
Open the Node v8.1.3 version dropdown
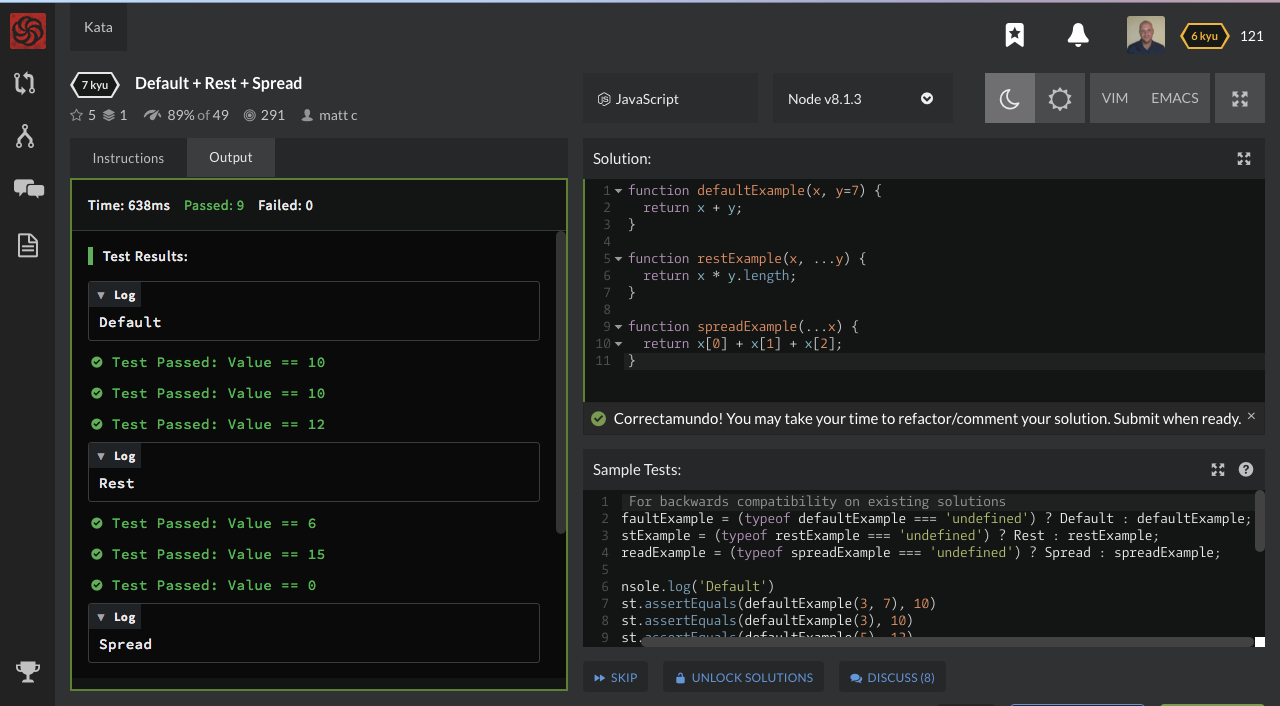point(863,98)
